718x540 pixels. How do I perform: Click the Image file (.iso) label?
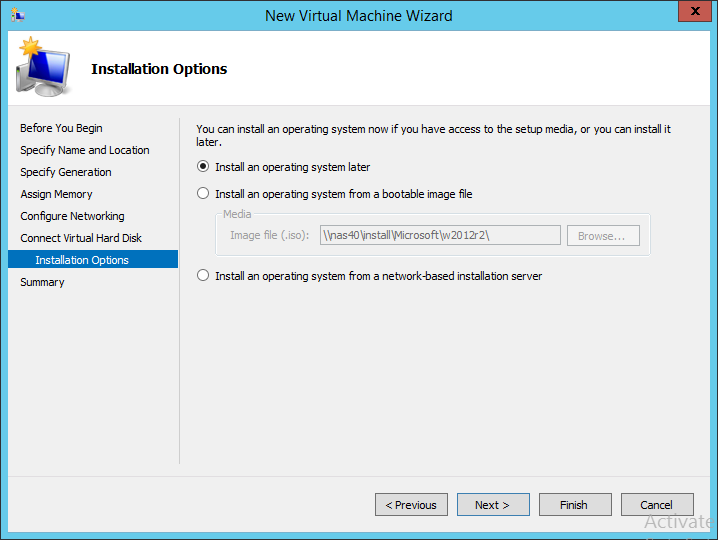269,235
